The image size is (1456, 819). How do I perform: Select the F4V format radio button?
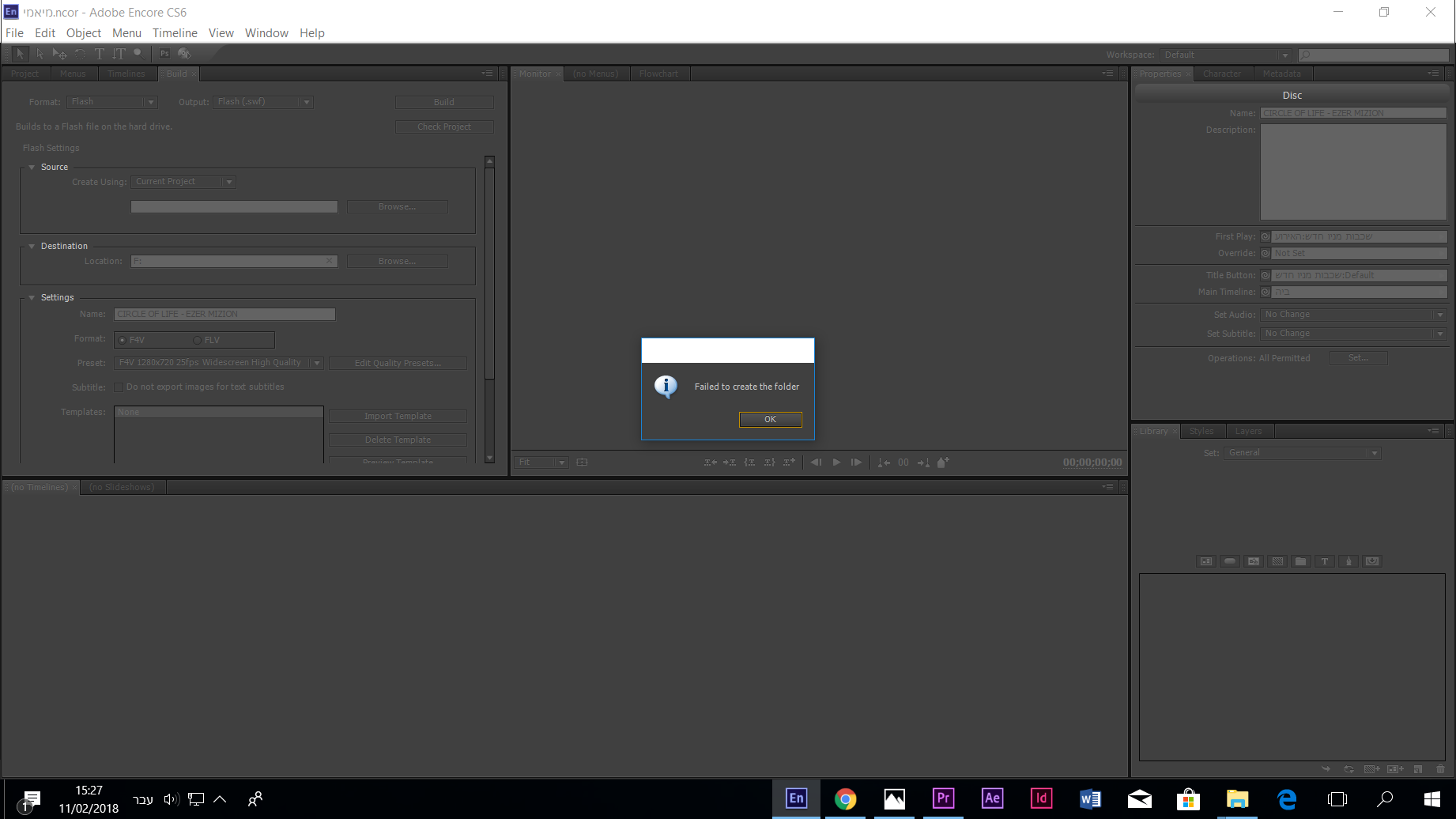pos(122,340)
